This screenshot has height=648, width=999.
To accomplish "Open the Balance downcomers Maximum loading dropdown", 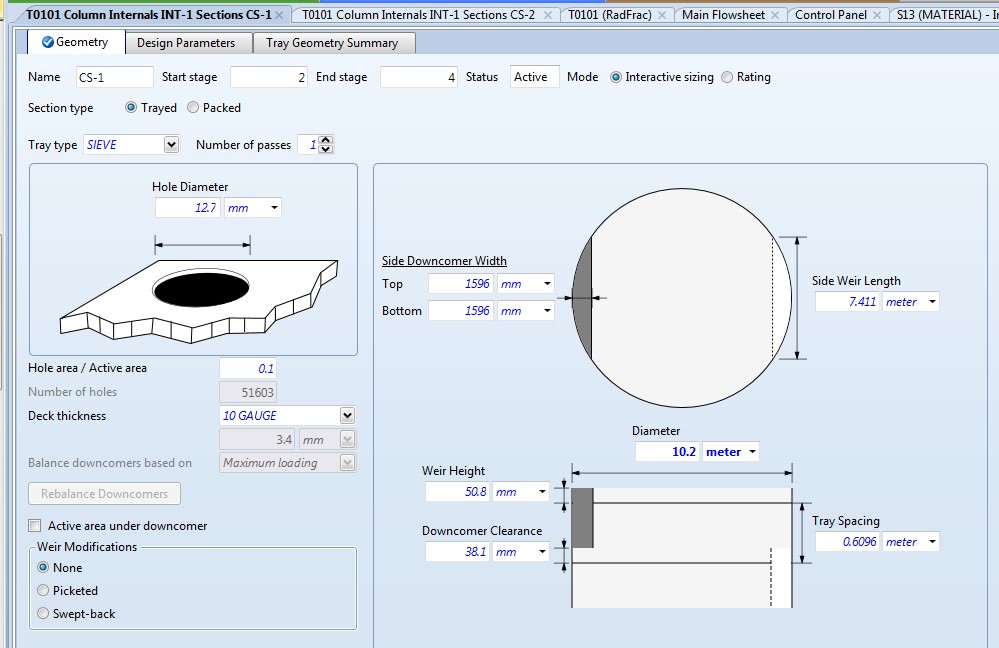I will [347, 463].
